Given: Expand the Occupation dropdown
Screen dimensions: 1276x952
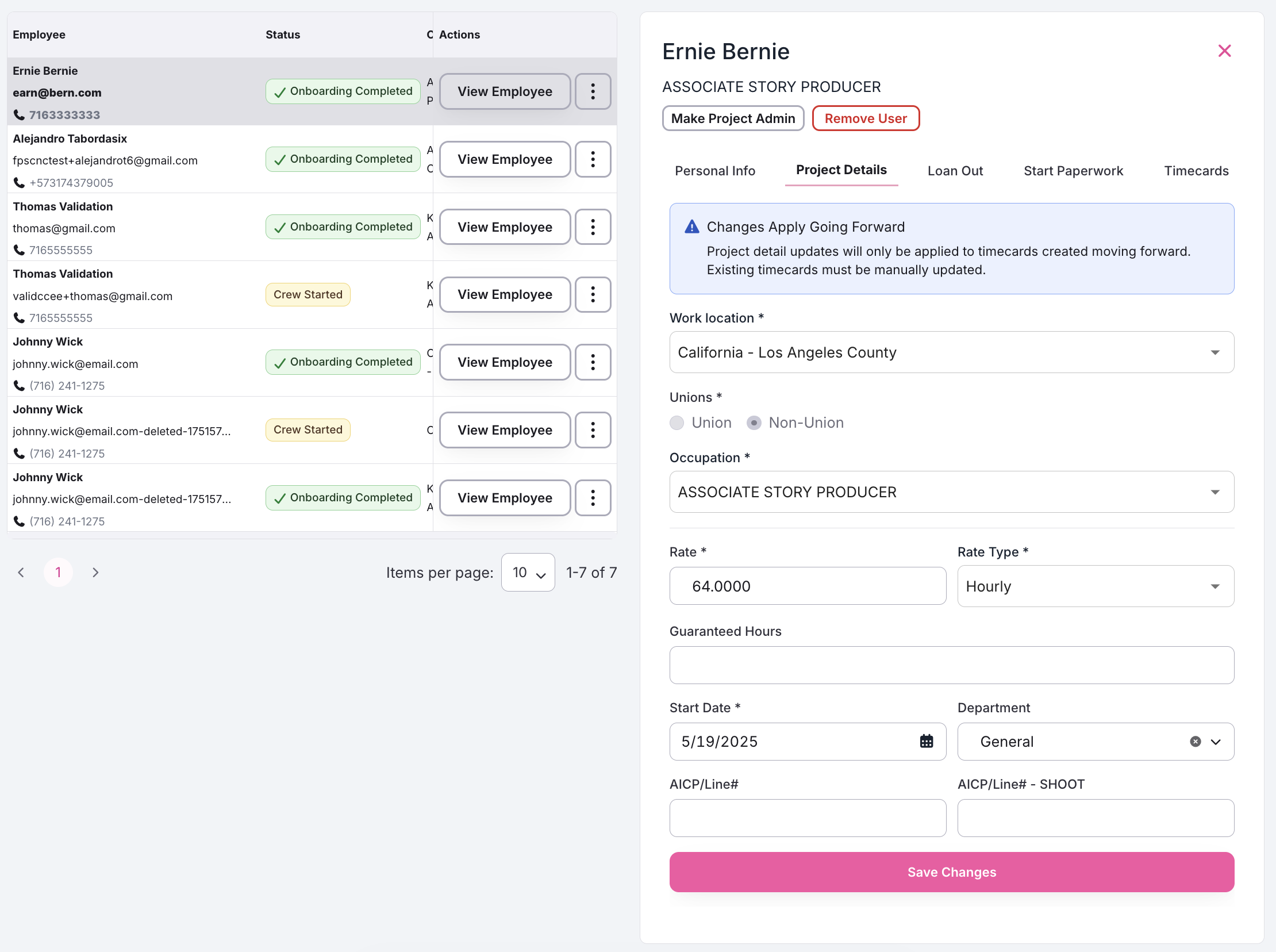Looking at the screenshot, I should (951, 492).
